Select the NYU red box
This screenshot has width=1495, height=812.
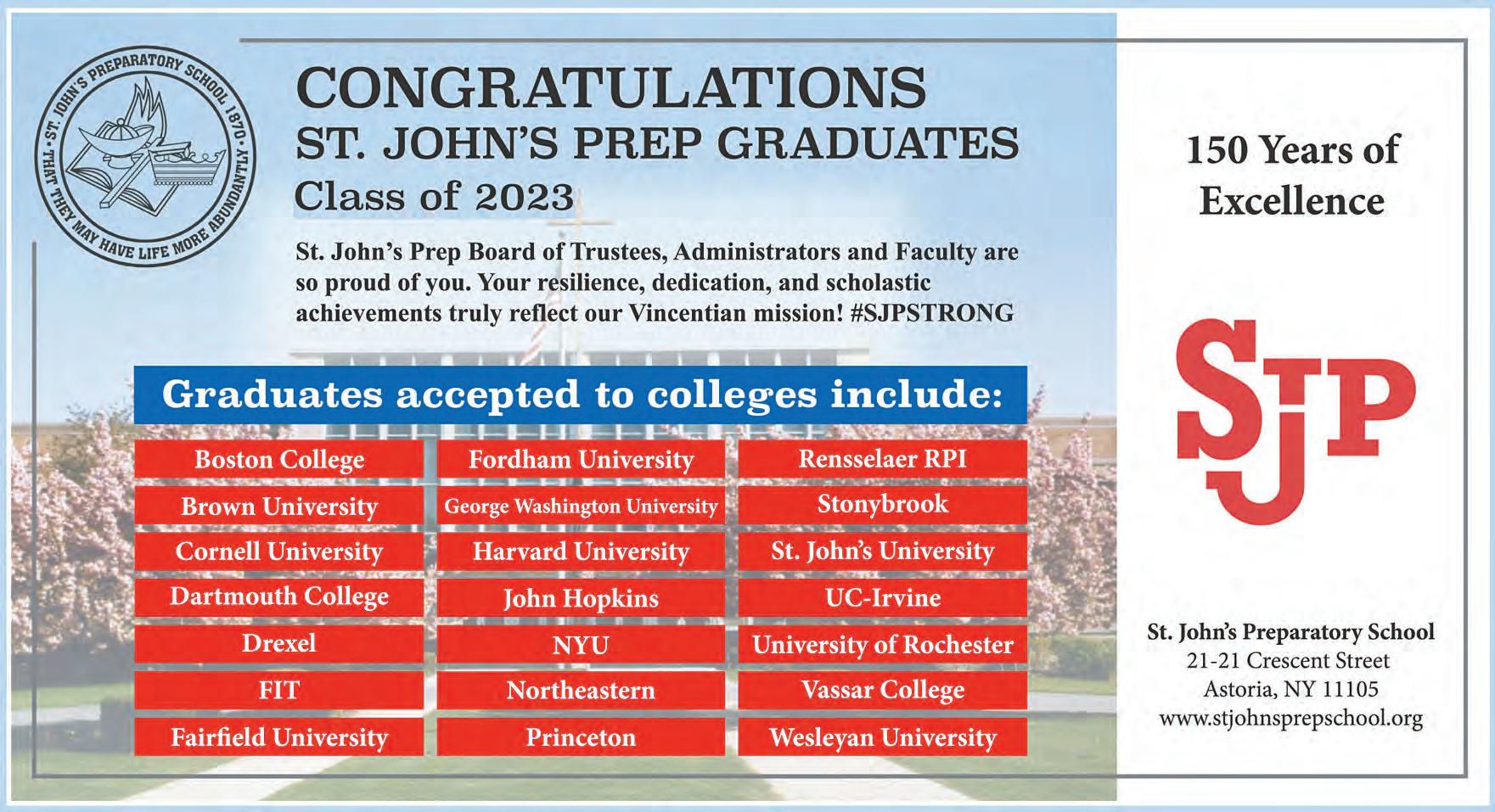point(581,645)
